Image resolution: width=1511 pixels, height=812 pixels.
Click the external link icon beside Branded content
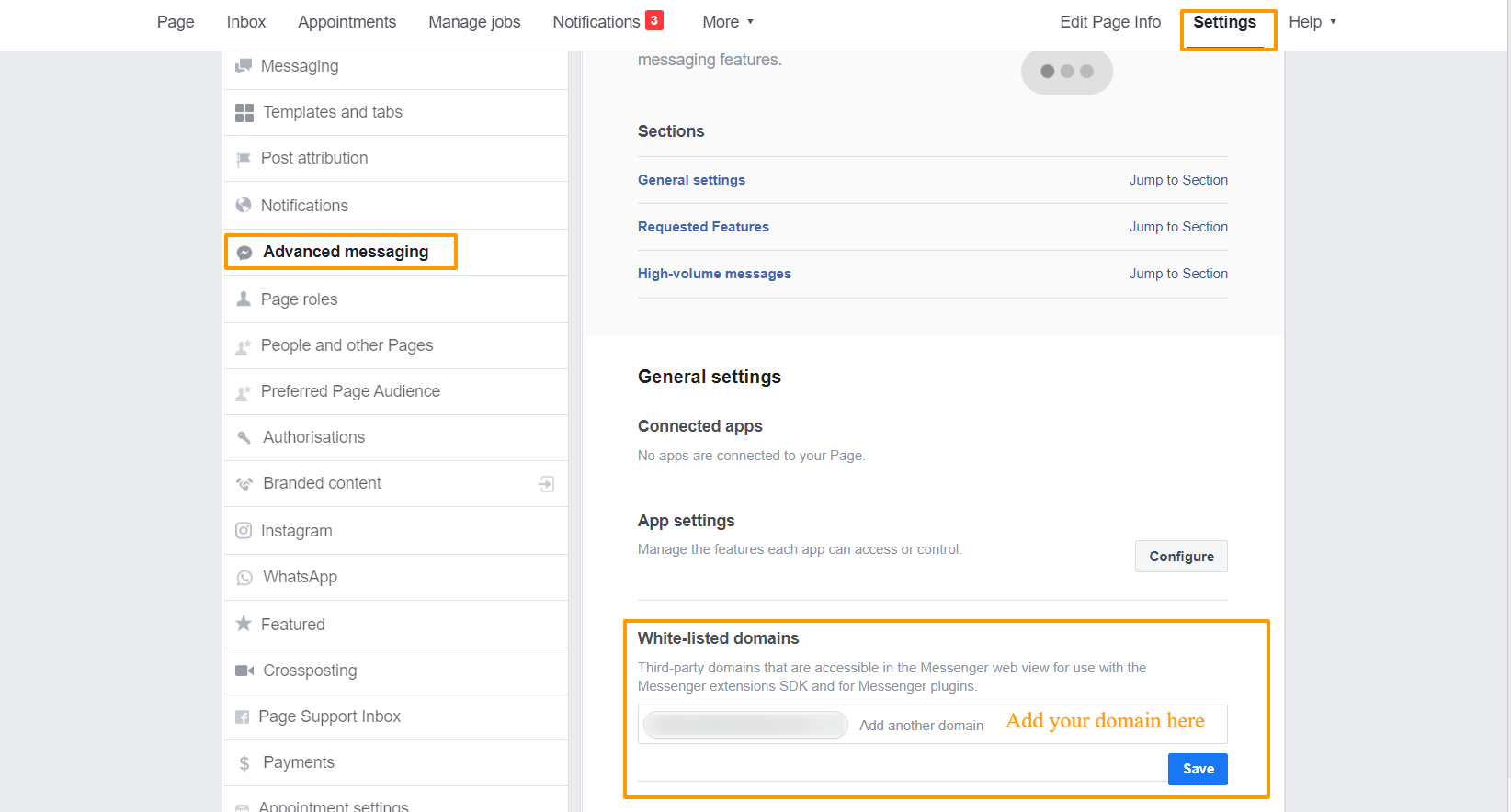pyautogui.click(x=547, y=484)
